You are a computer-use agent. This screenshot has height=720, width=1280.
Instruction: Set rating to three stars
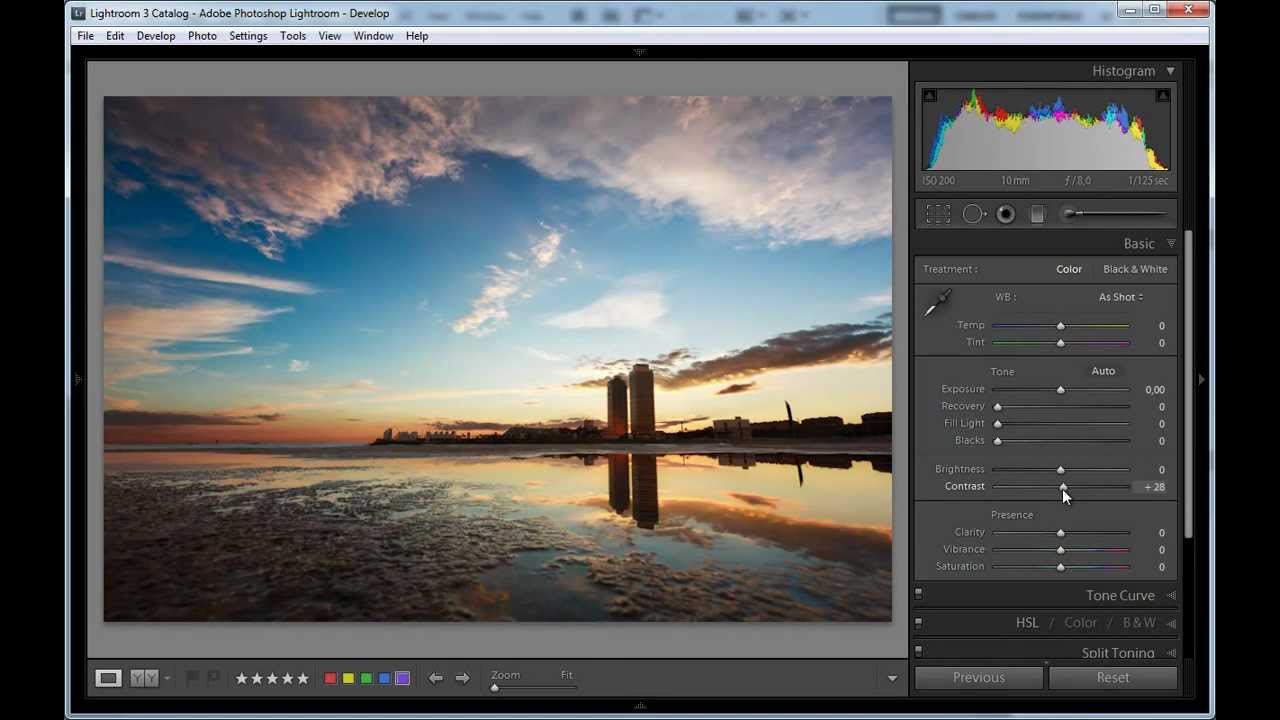click(x=272, y=678)
